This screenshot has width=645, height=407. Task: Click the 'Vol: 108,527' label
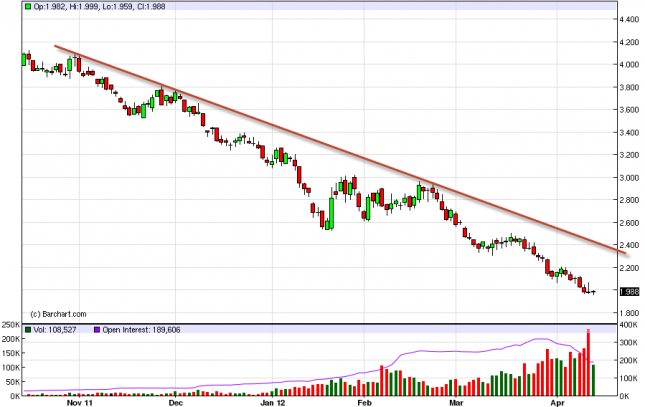pyautogui.click(x=55, y=330)
